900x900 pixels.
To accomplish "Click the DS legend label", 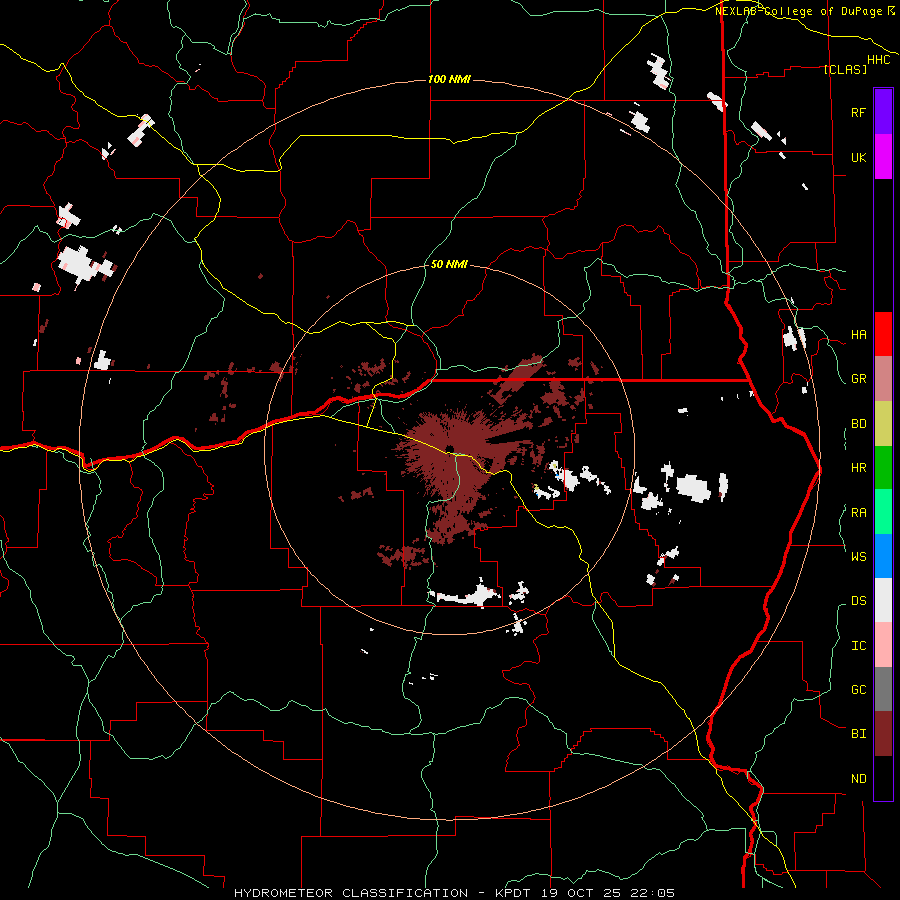I will coord(858,601).
